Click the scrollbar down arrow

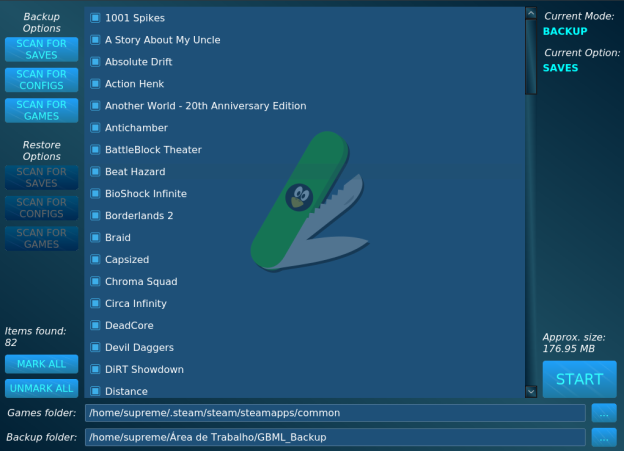pyautogui.click(x=531, y=391)
